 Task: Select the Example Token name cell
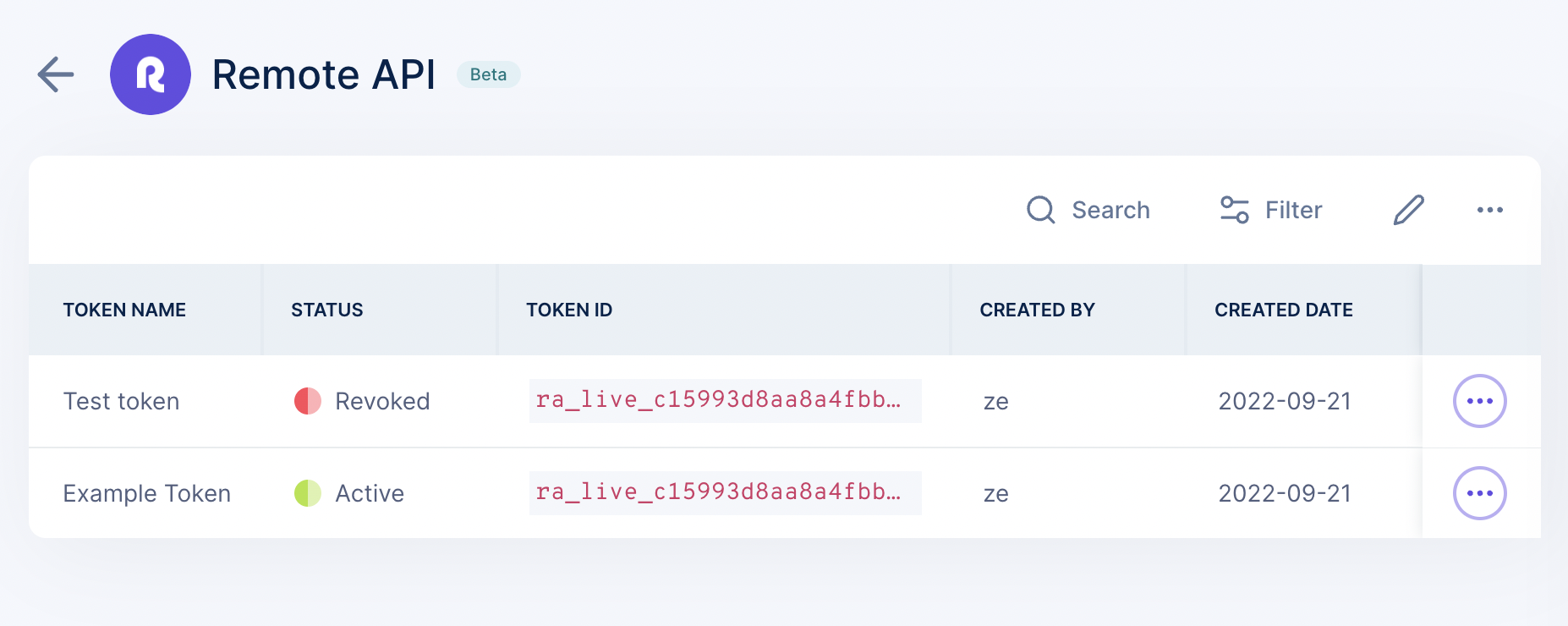pyautogui.click(x=147, y=493)
